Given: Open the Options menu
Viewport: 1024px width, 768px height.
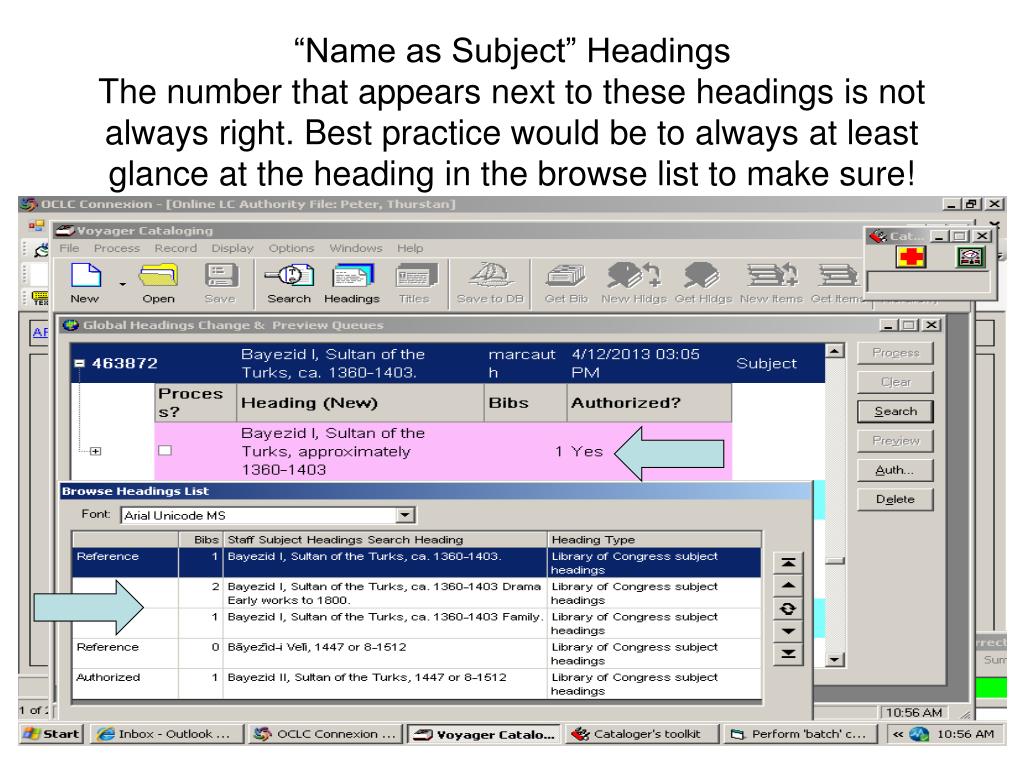Looking at the screenshot, I should tap(291, 248).
